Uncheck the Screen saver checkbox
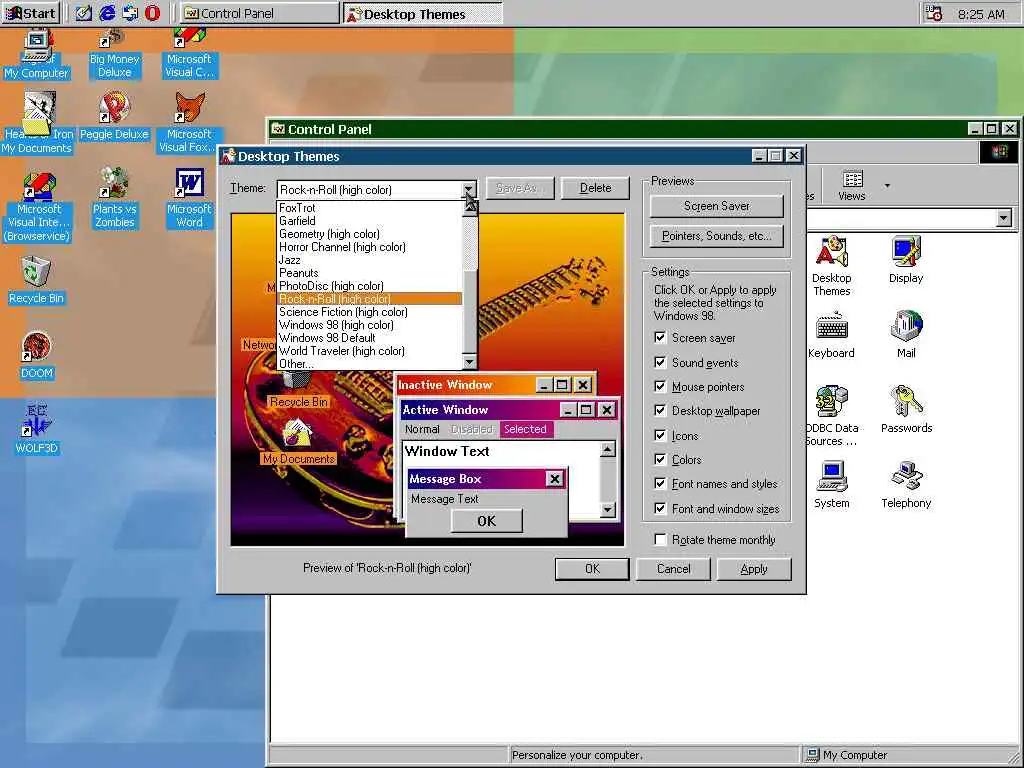 coord(660,338)
